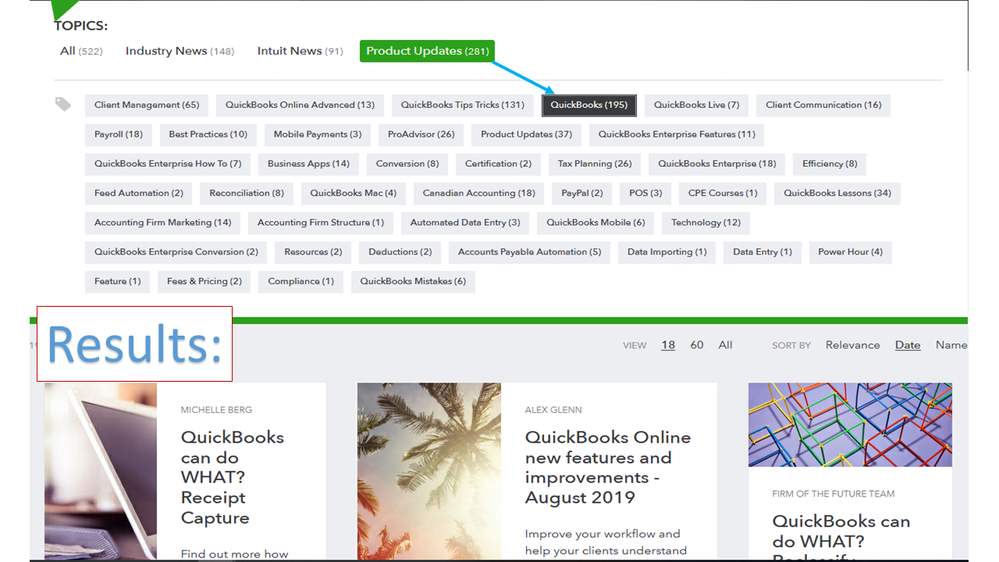Select the Resources (2) tag

[x=313, y=252]
